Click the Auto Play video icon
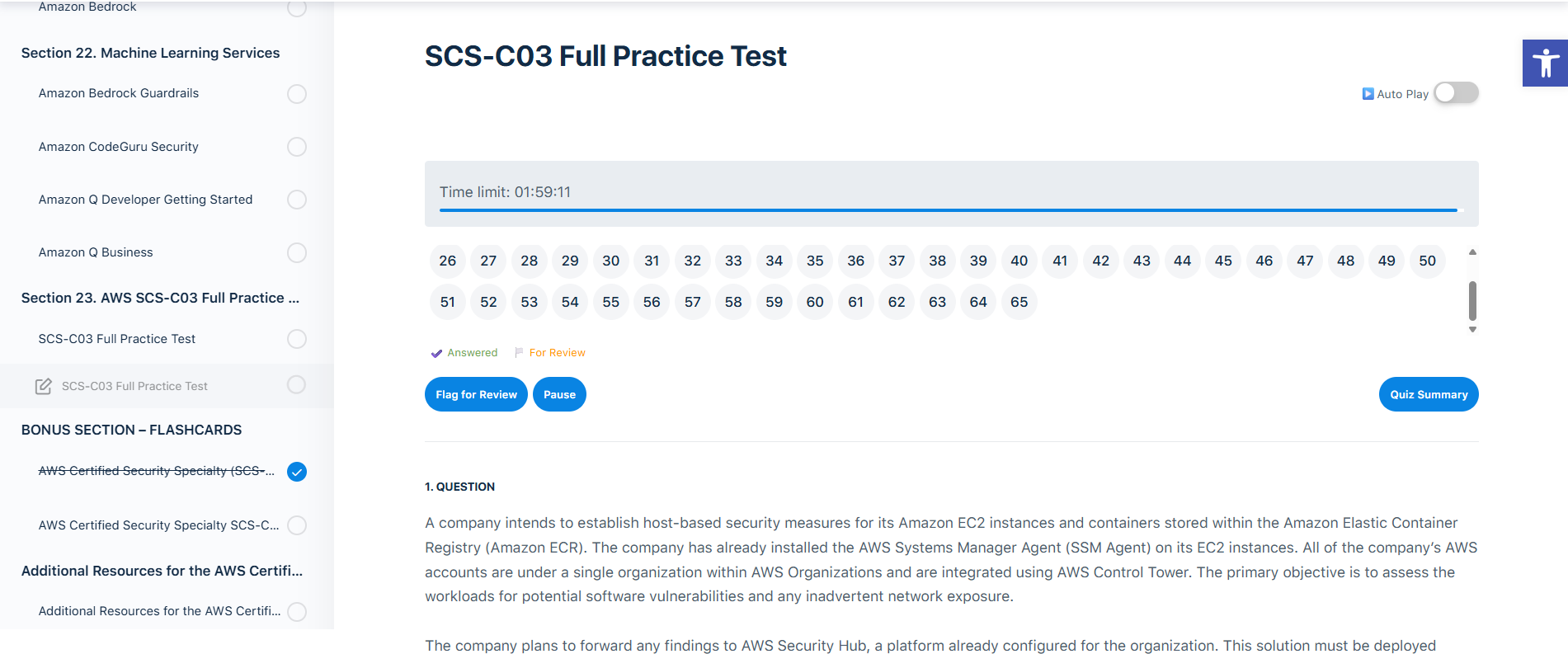 [x=1368, y=94]
